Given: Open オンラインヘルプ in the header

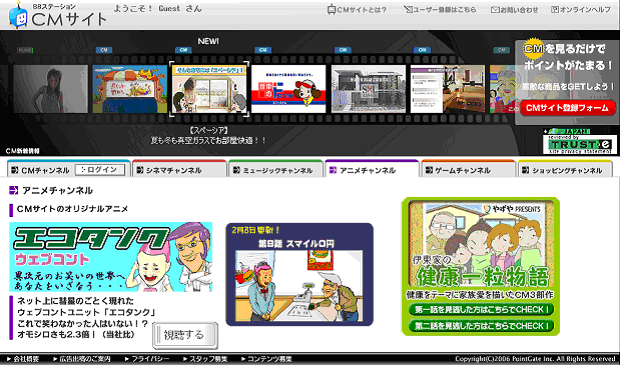Looking at the screenshot, I should coord(581,9).
